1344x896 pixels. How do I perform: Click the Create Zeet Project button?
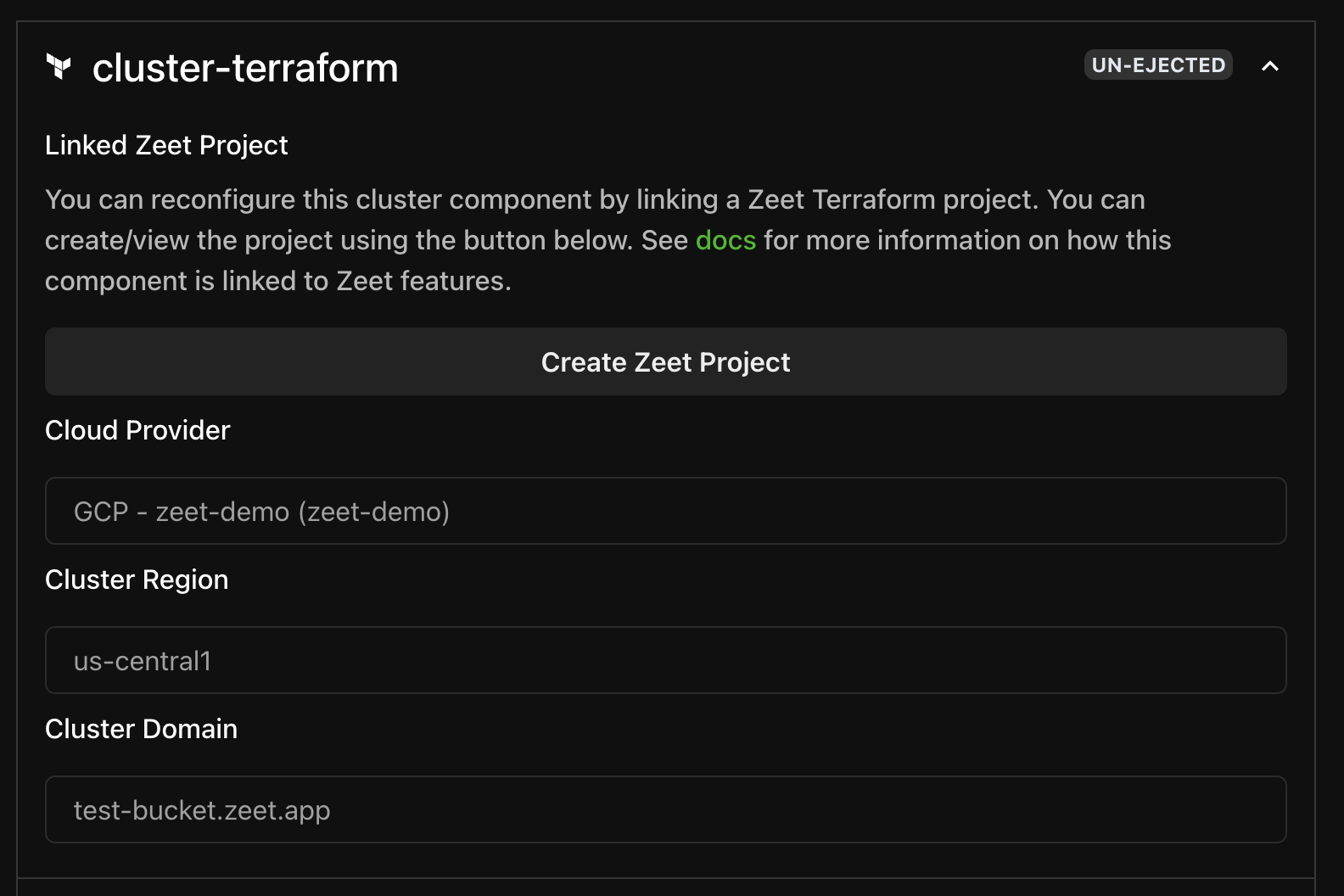pyautogui.click(x=665, y=361)
